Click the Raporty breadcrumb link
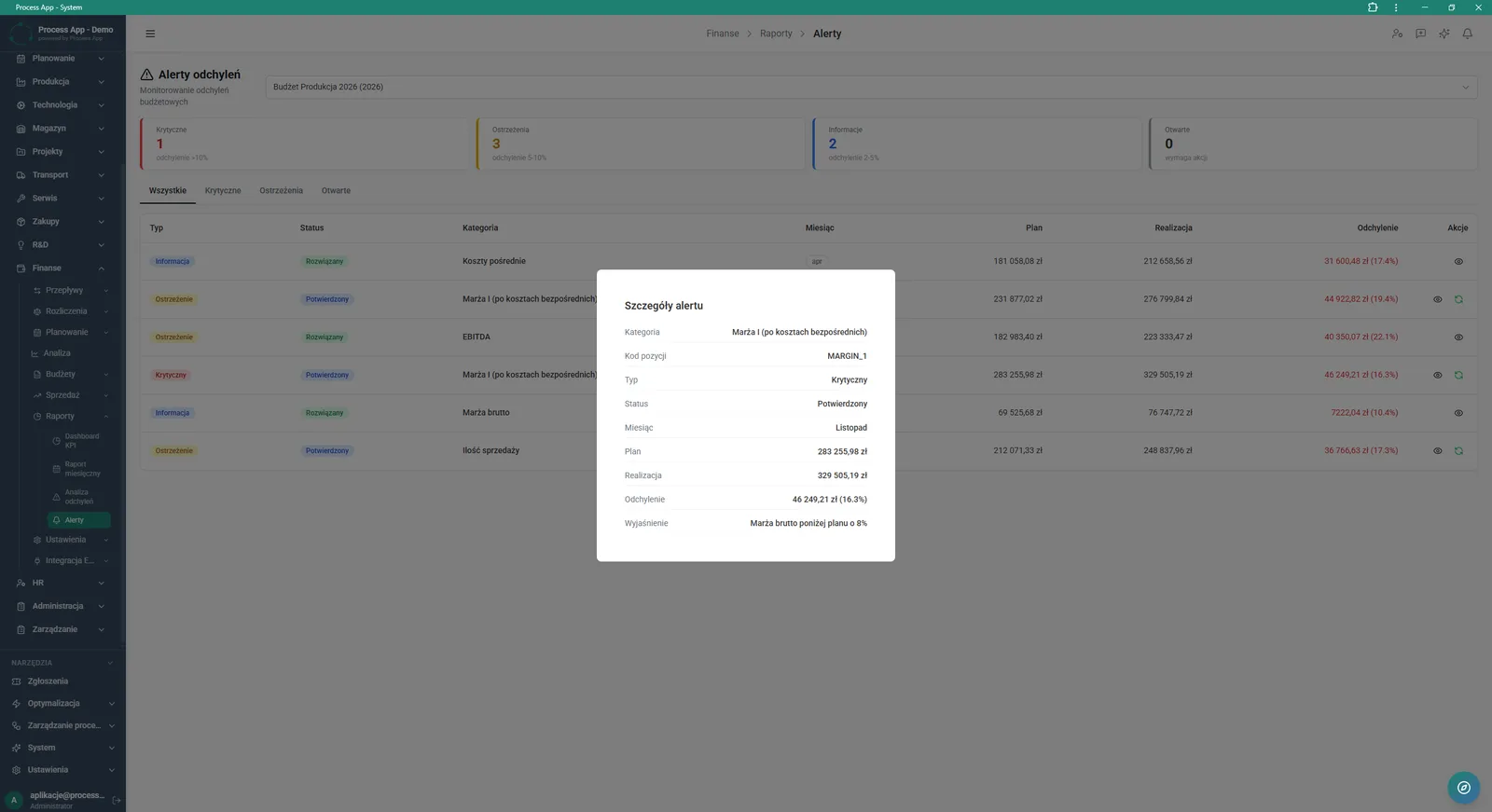 [x=776, y=34]
